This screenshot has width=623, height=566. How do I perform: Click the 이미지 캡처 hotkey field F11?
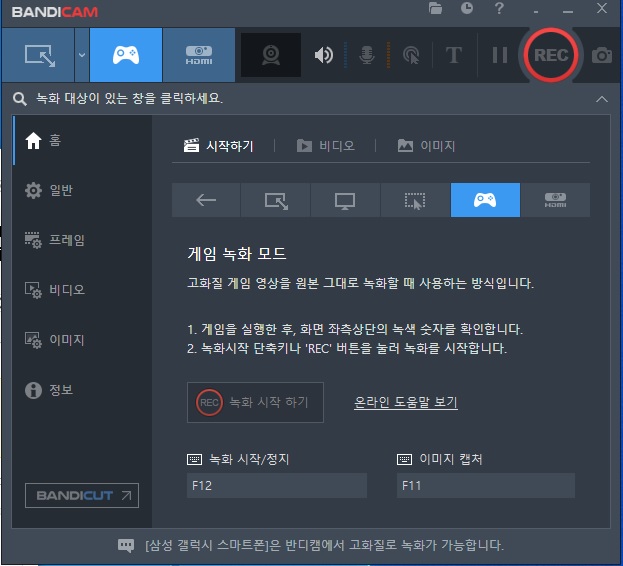[x=486, y=485]
